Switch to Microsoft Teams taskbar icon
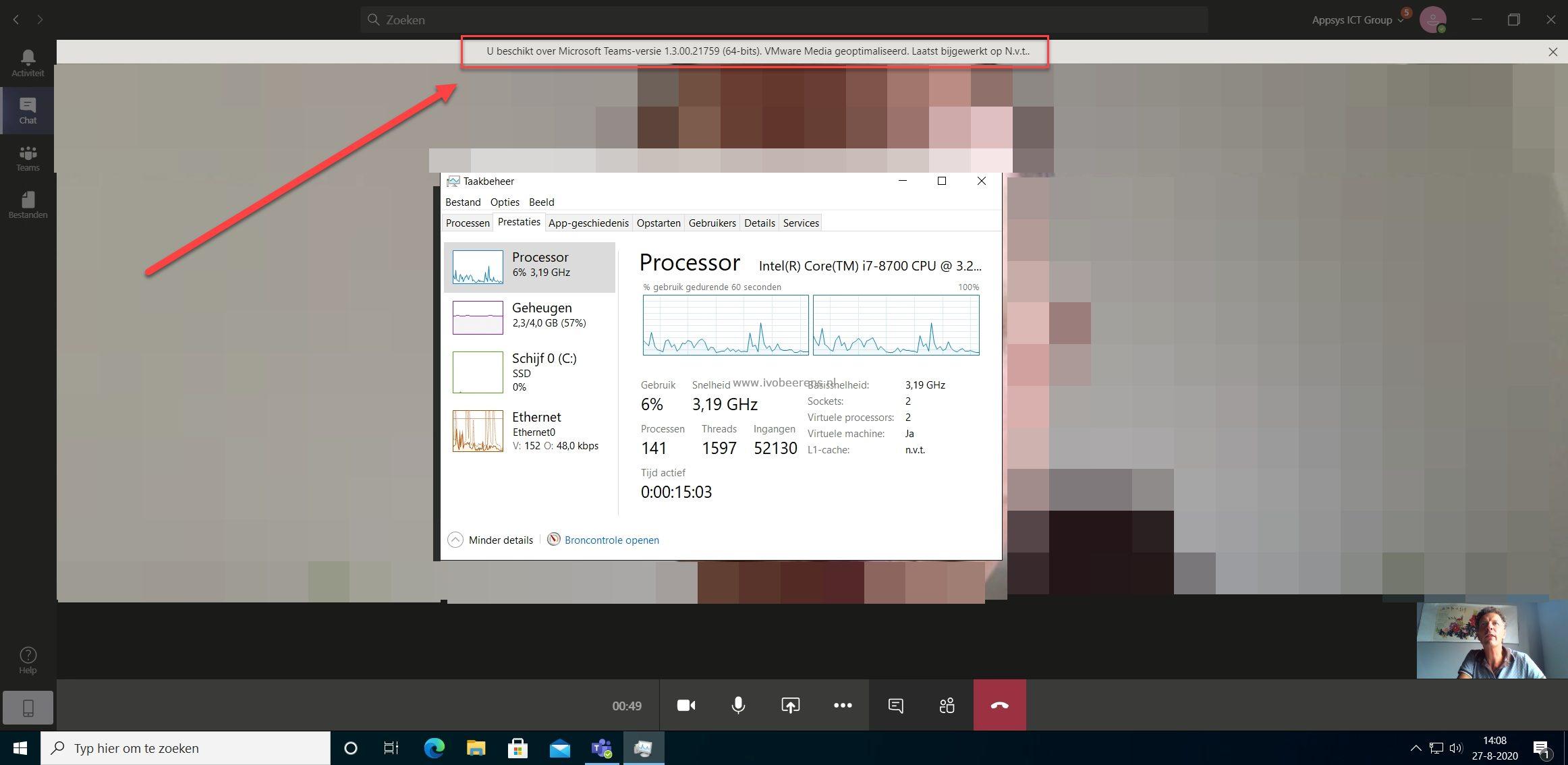Image resolution: width=1568 pixels, height=765 pixels. point(601,748)
